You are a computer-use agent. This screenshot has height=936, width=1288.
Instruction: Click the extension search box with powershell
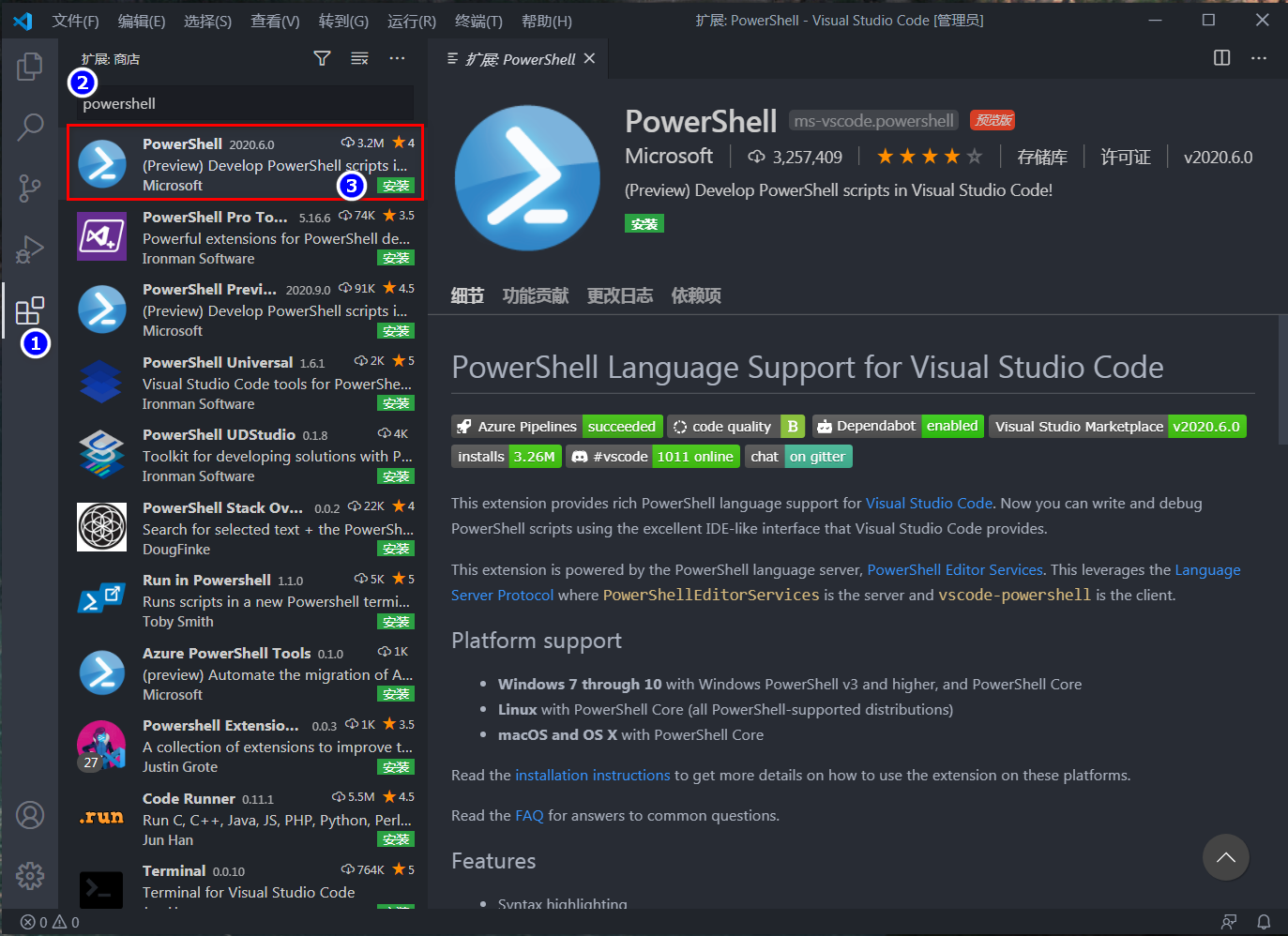[x=244, y=103]
